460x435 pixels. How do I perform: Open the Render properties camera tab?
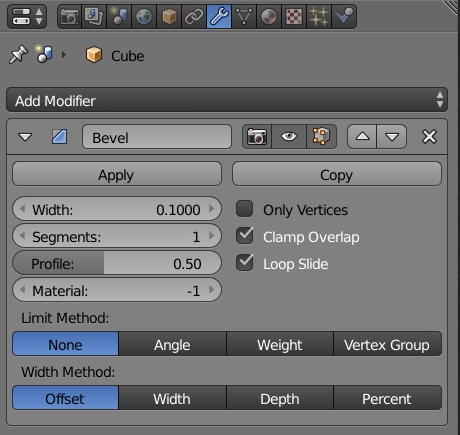69,16
